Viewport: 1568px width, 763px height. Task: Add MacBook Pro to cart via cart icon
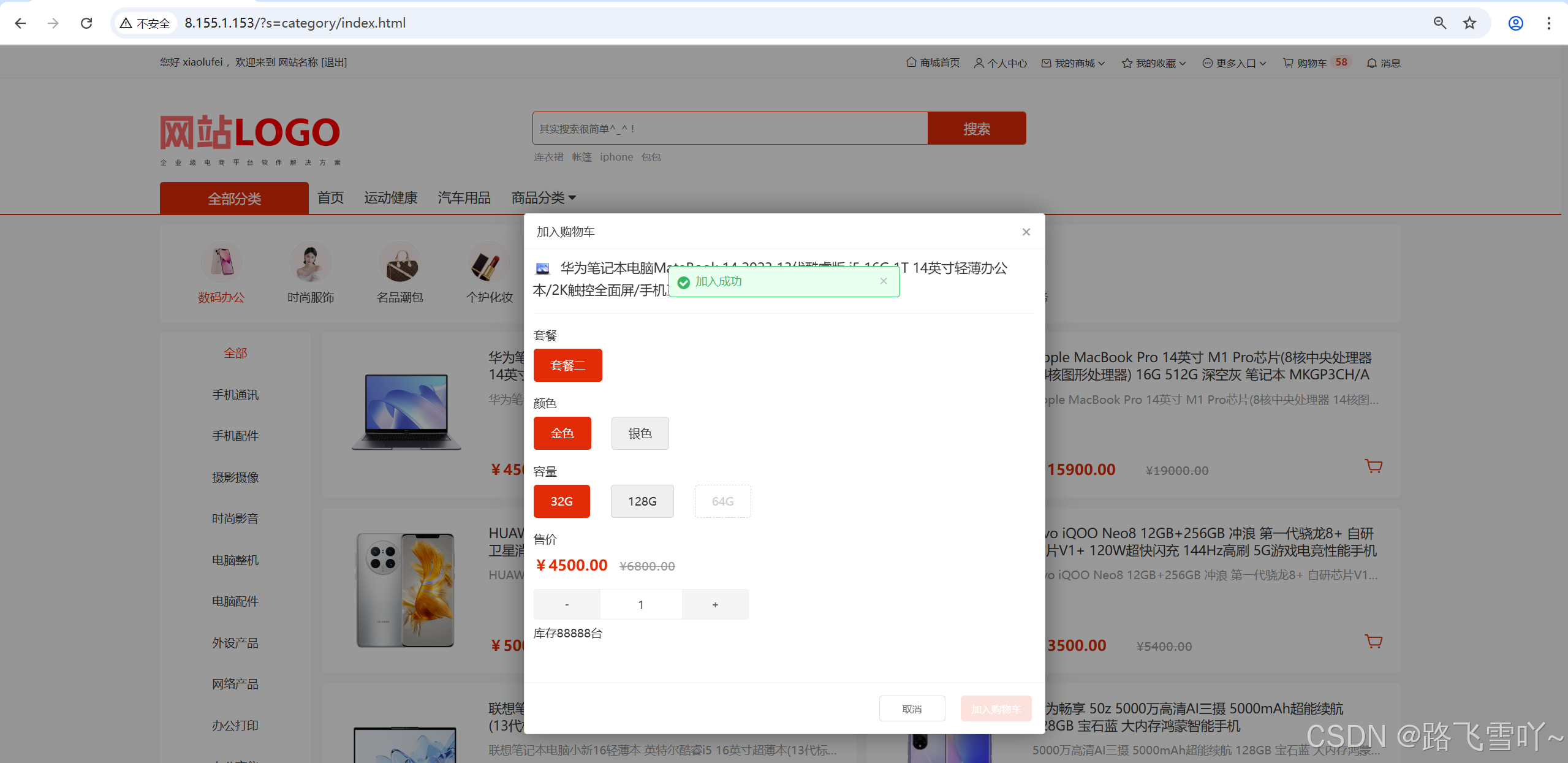pyautogui.click(x=1373, y=466)
